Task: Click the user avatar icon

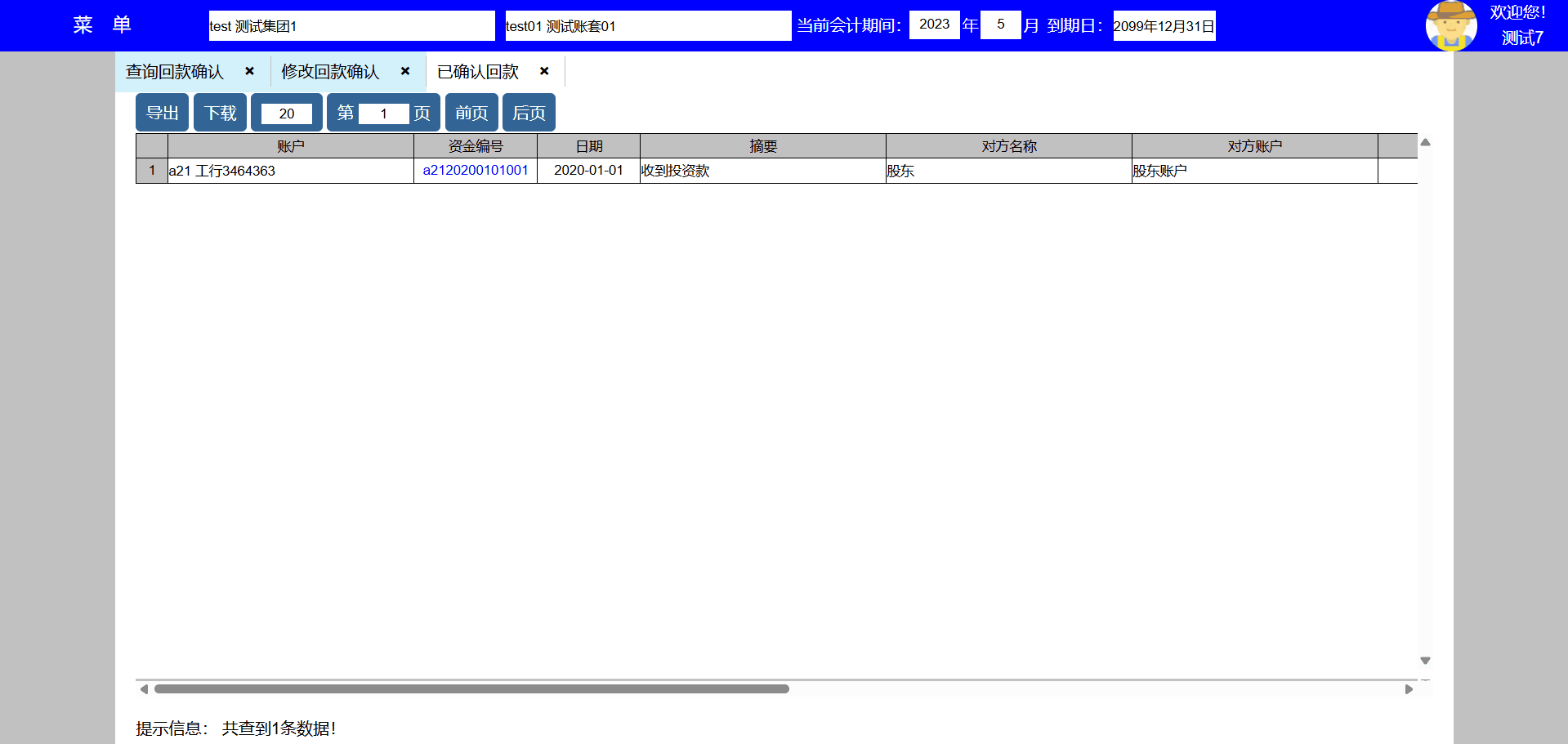Action: (x=1450, y=25)
